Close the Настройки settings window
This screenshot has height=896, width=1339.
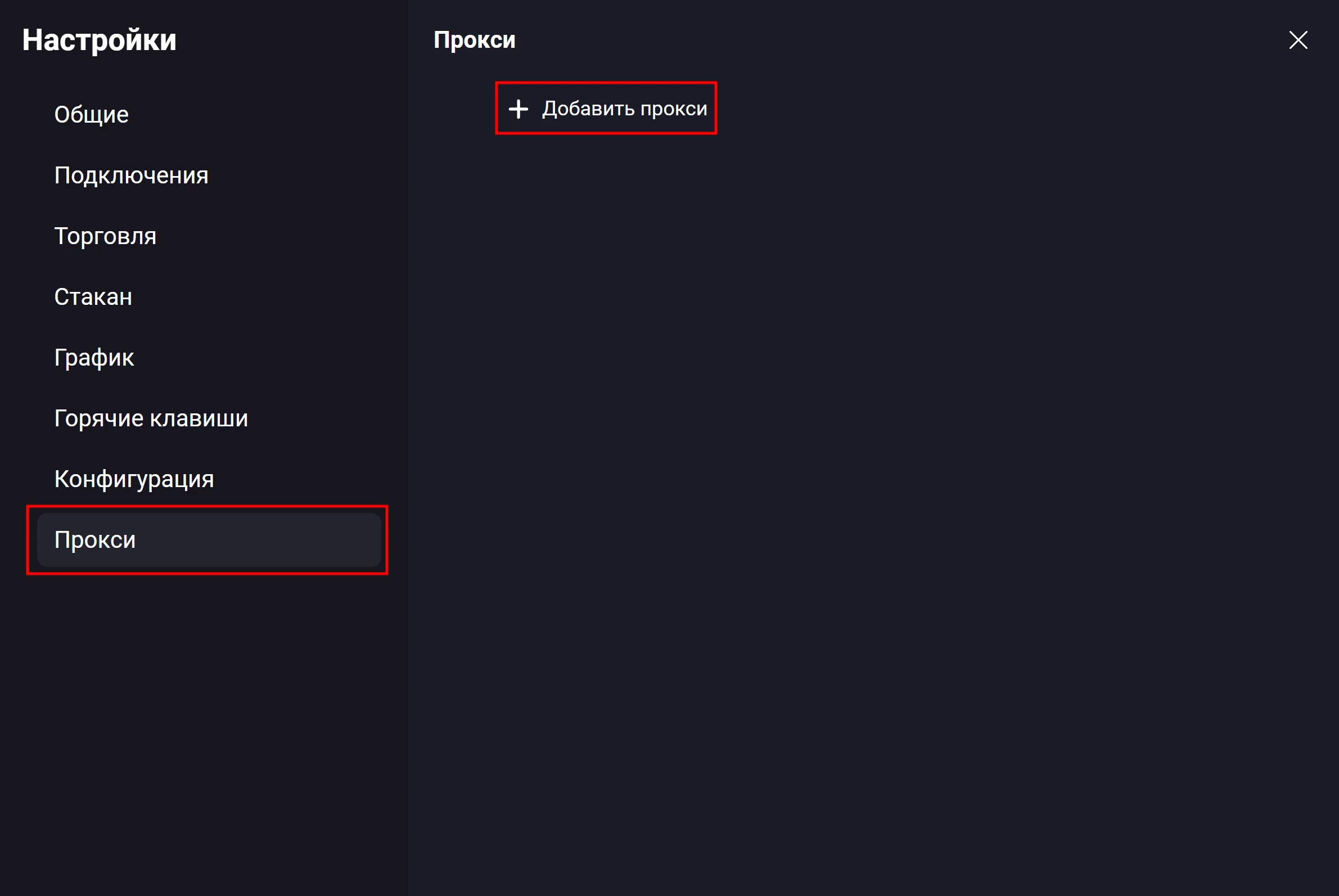pos(1298,40)
